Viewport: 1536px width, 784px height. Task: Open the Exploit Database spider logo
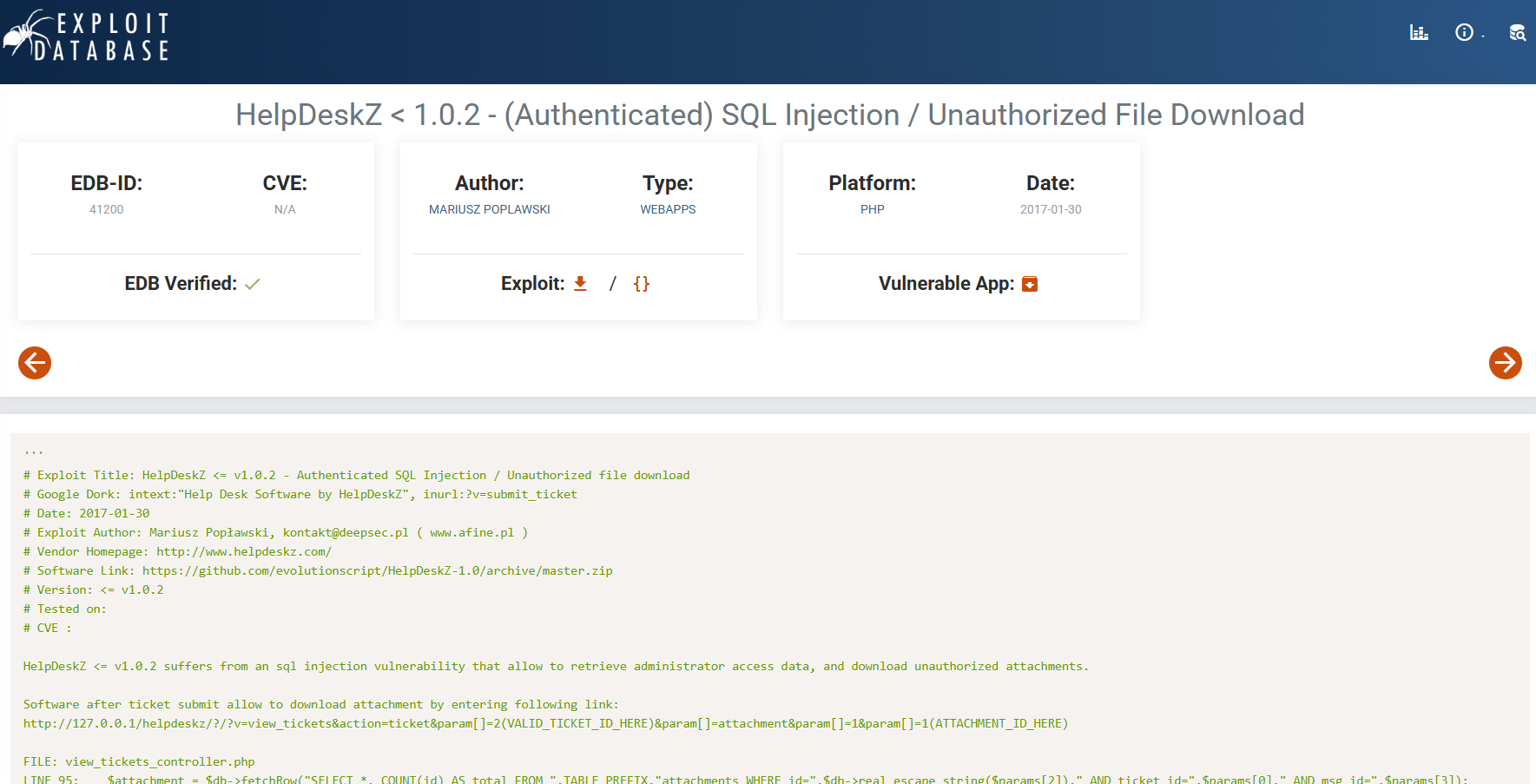tap(87, 36)
